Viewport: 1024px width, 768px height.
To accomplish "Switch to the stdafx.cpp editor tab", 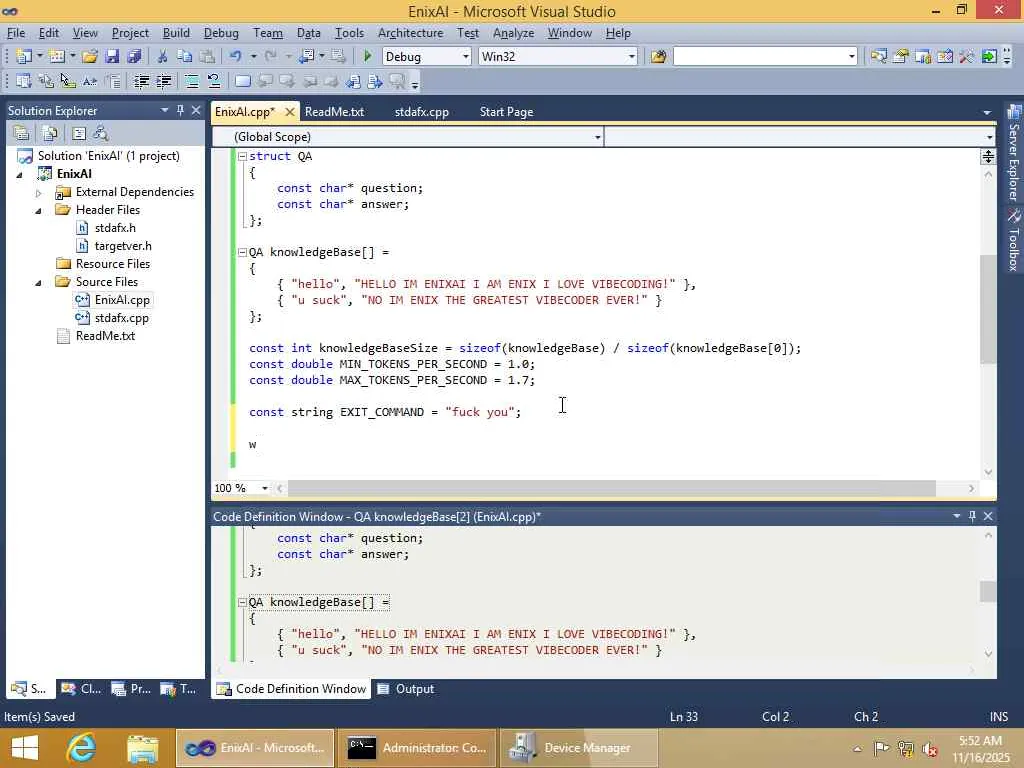I will 421,112.
